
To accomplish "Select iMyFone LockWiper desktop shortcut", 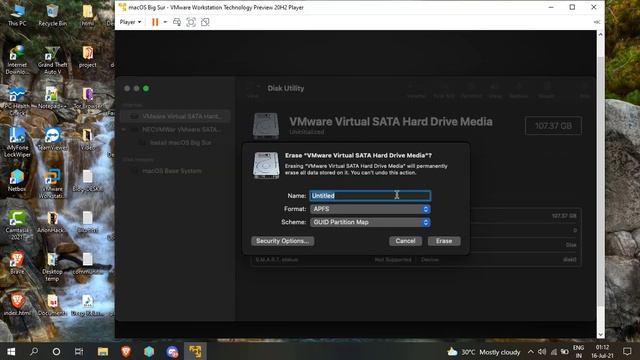I will (17, 143).
